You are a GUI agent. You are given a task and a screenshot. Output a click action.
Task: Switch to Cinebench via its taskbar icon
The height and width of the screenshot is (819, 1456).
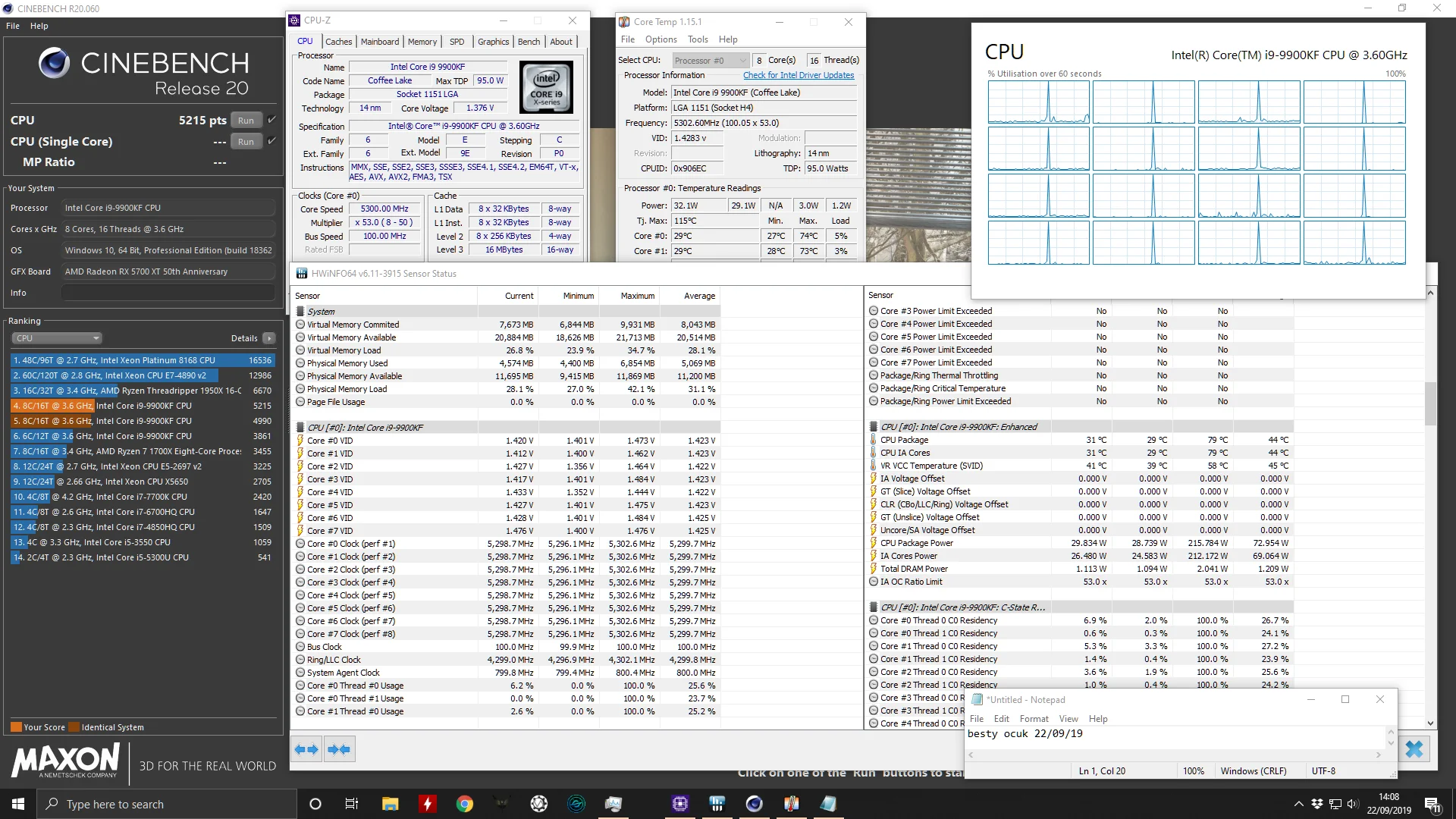[754, 804]
